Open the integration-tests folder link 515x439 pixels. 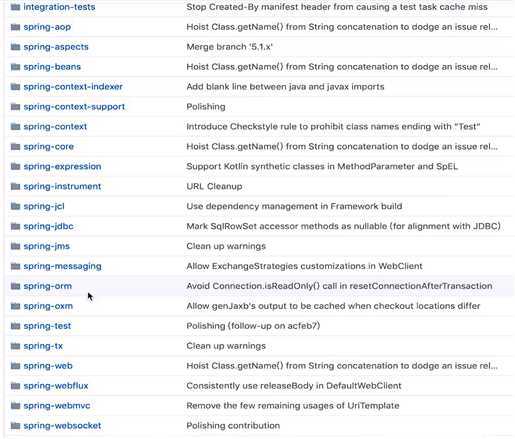click(59, 7)
